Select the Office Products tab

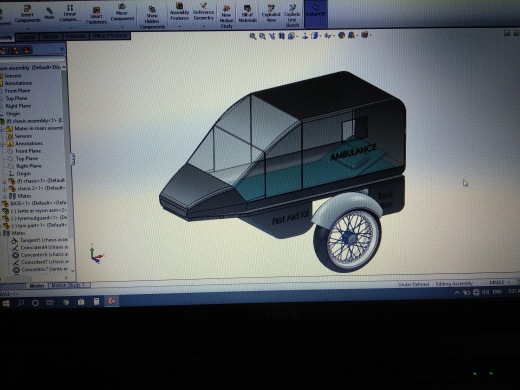[110, 35]
